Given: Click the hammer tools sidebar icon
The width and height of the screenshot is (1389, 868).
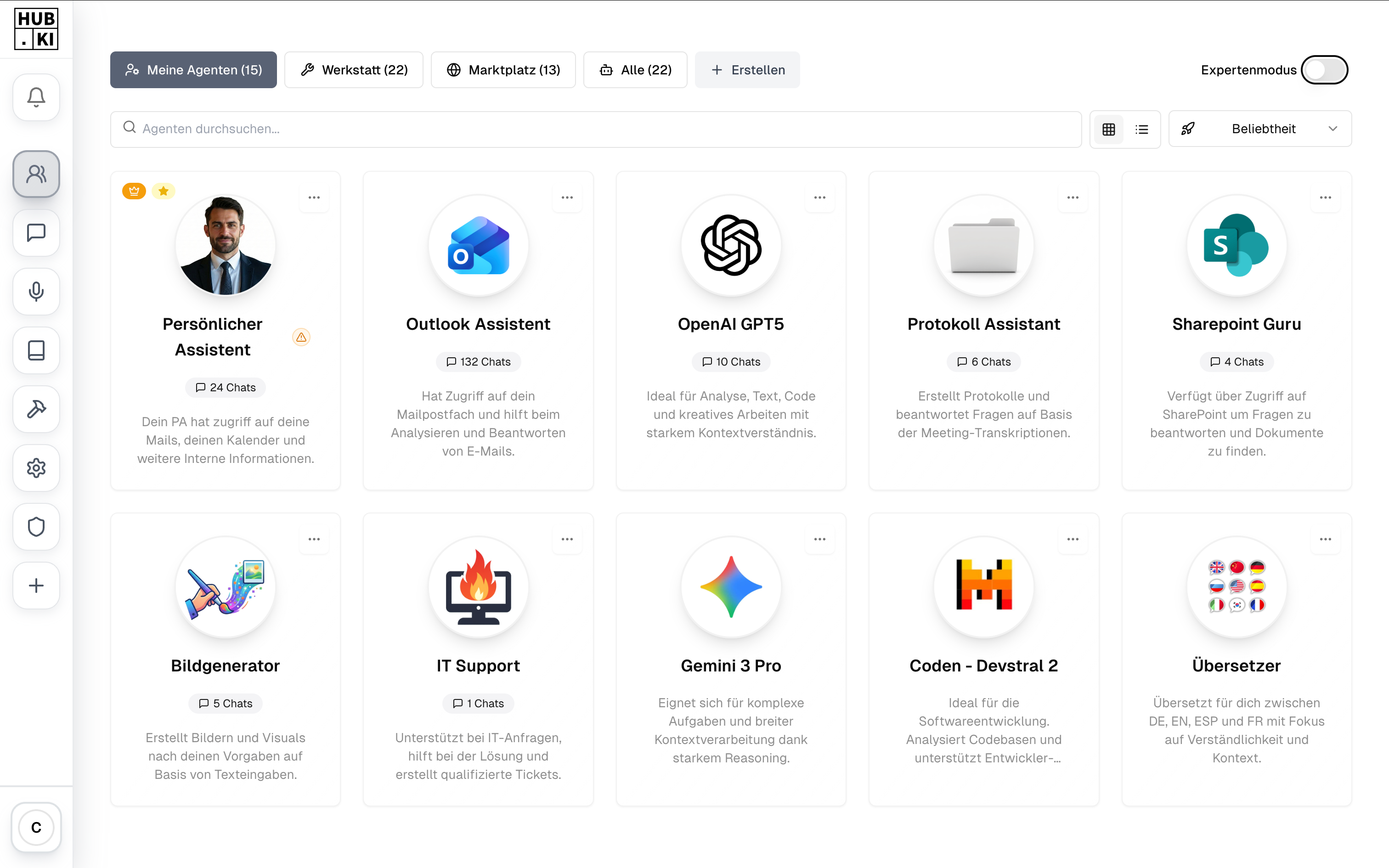Looking at the screenshot, I should click(x=36, y=409).
